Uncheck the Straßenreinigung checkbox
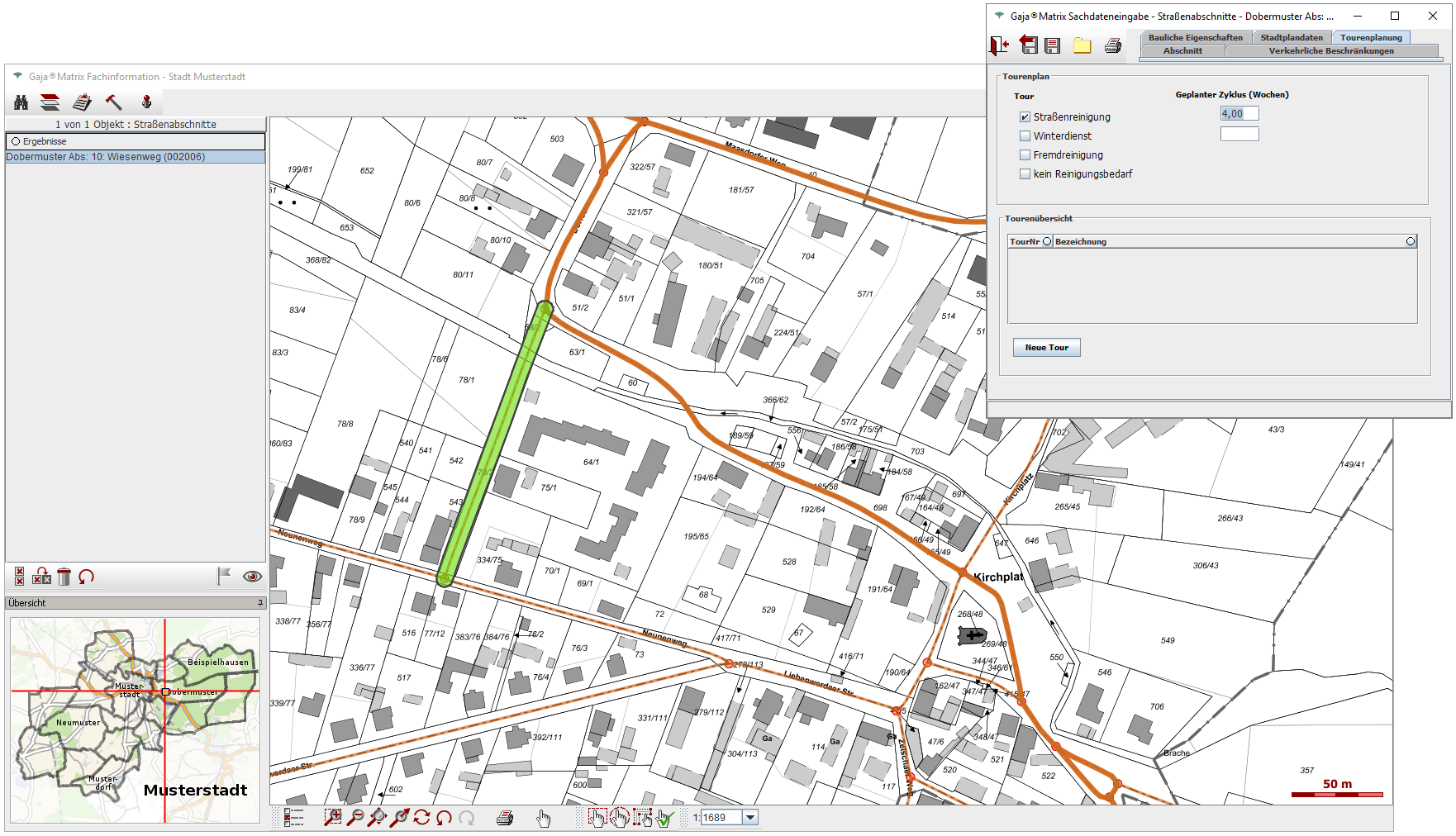Image resolution: width=1456 pixels, height=836 pixels. tap(1025, 117)
